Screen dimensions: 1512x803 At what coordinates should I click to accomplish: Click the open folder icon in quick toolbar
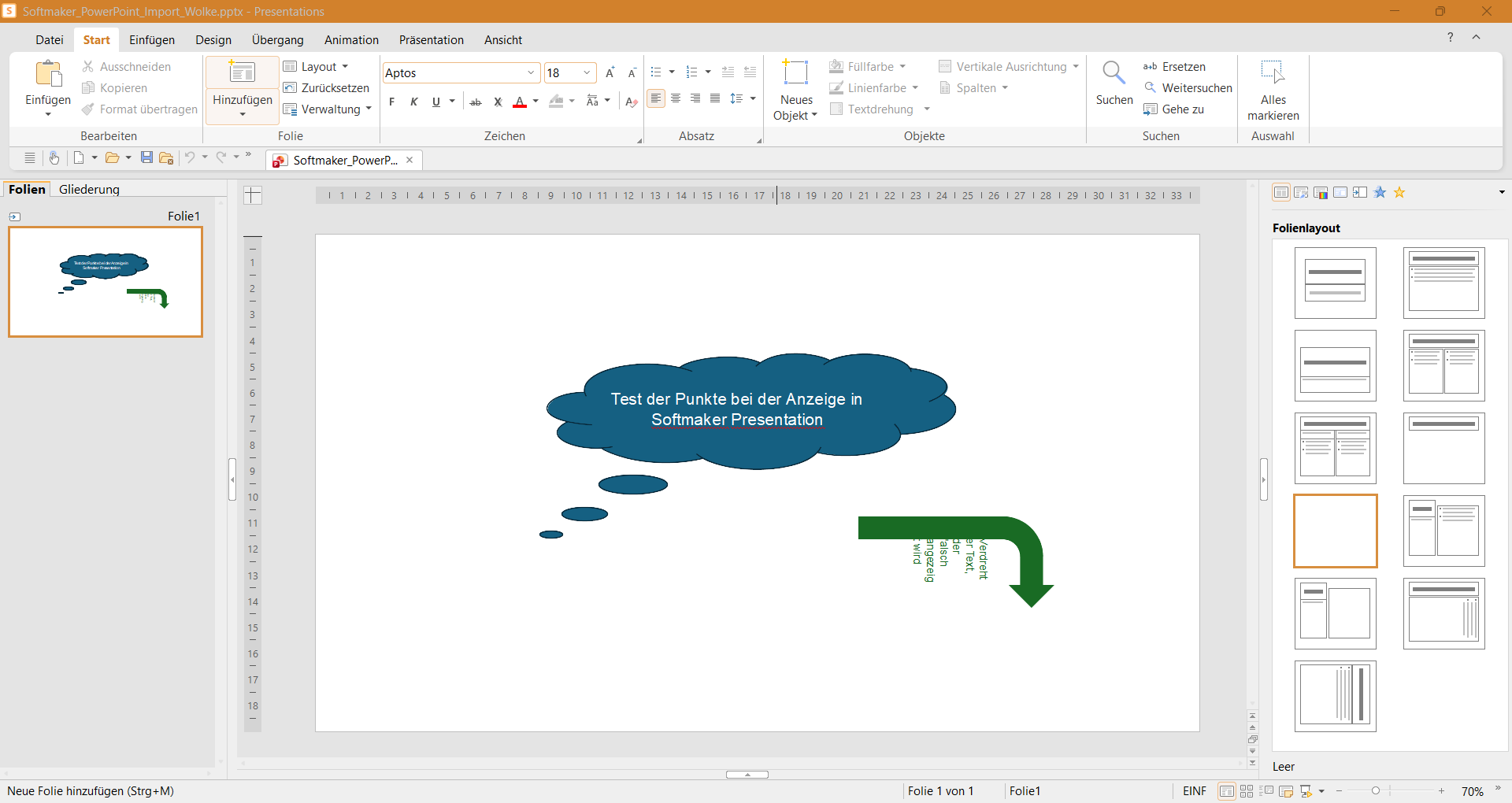(113, 157)
